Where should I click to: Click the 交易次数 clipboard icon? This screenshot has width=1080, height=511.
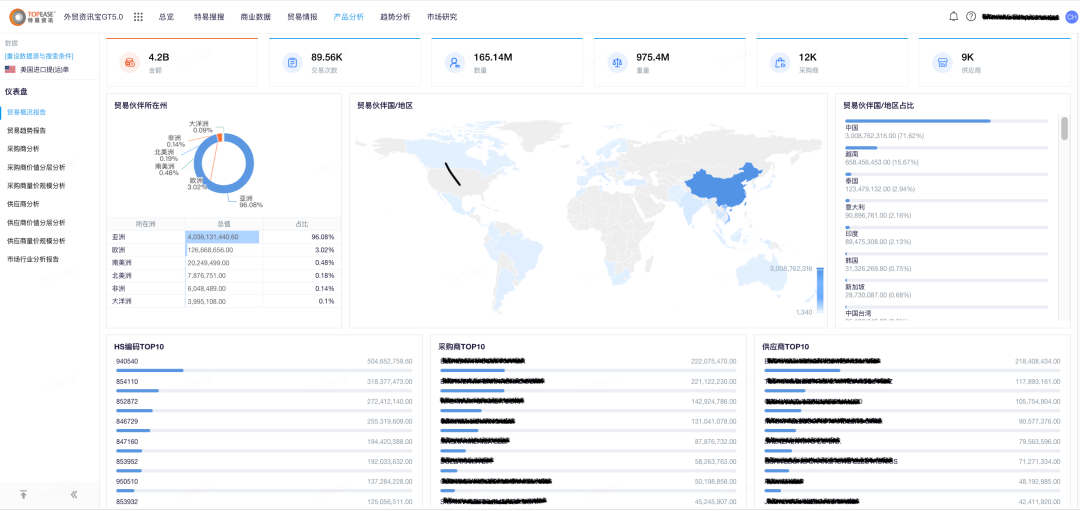(x=293, y=63)
